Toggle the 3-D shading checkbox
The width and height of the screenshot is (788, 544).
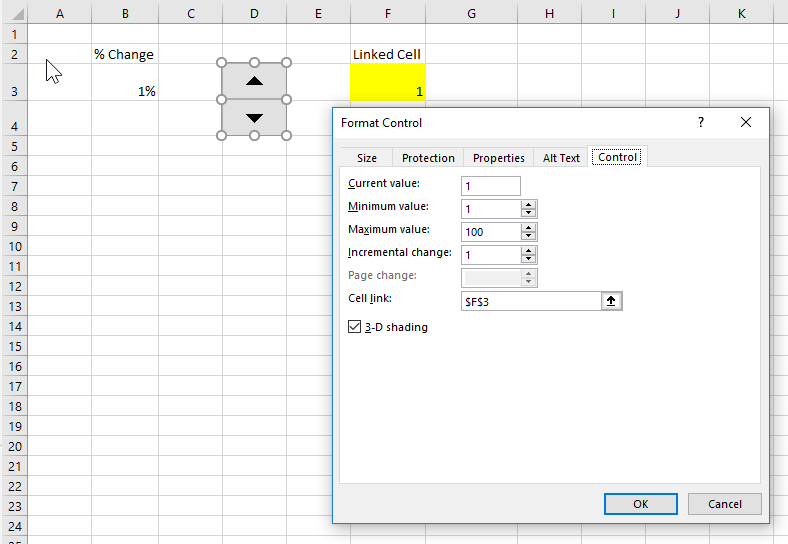pyautogui.click(x=354, y=327)
